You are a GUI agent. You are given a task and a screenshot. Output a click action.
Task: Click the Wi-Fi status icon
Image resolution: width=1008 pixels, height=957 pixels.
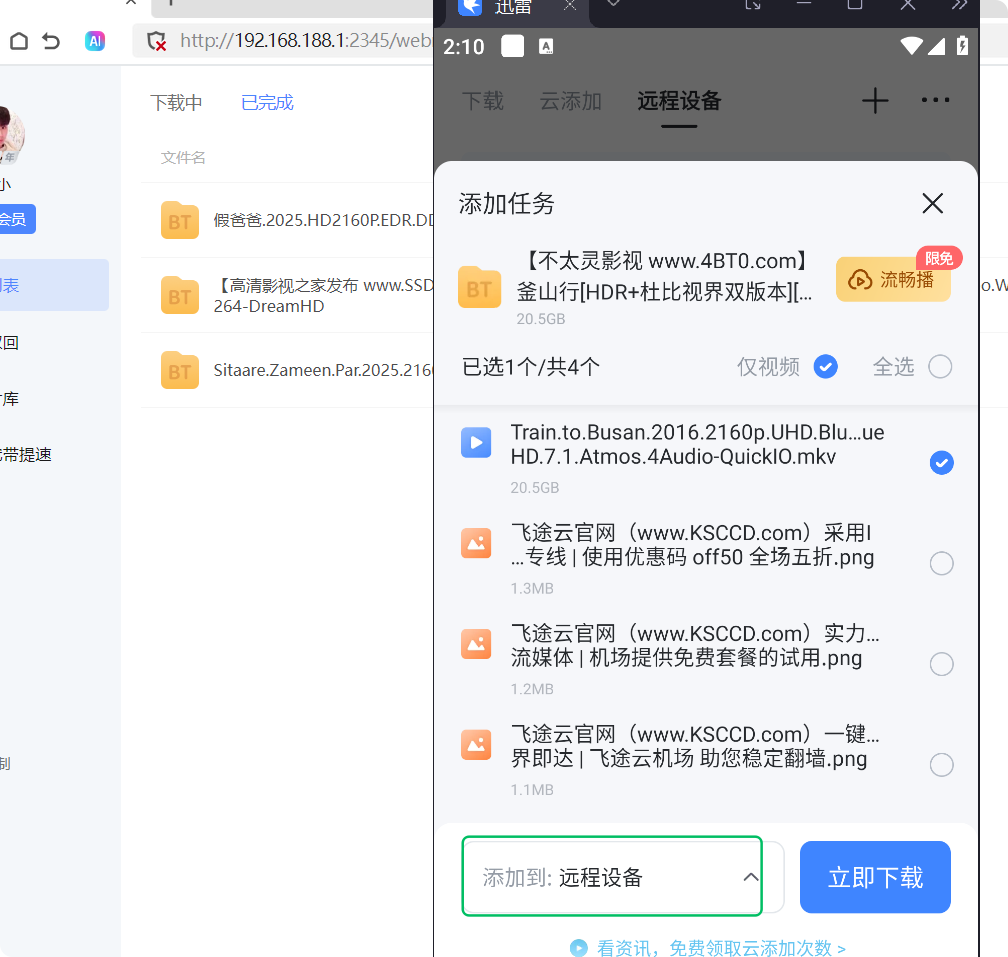[912, 46]
